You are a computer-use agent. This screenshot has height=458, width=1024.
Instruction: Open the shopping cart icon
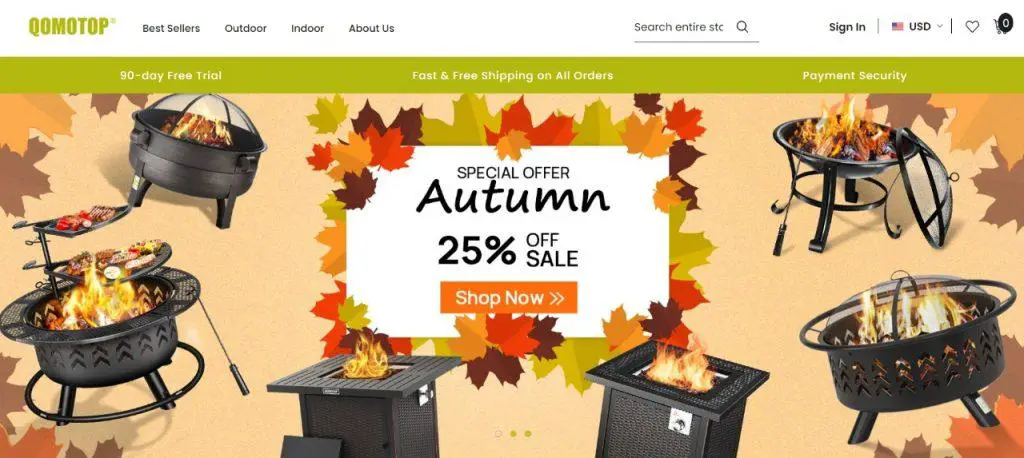[999, 27]
